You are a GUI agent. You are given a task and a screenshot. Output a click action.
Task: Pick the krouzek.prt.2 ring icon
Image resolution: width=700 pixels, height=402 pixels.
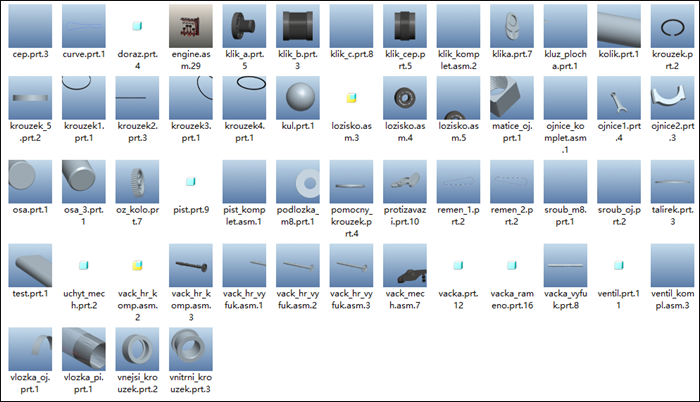672,26
